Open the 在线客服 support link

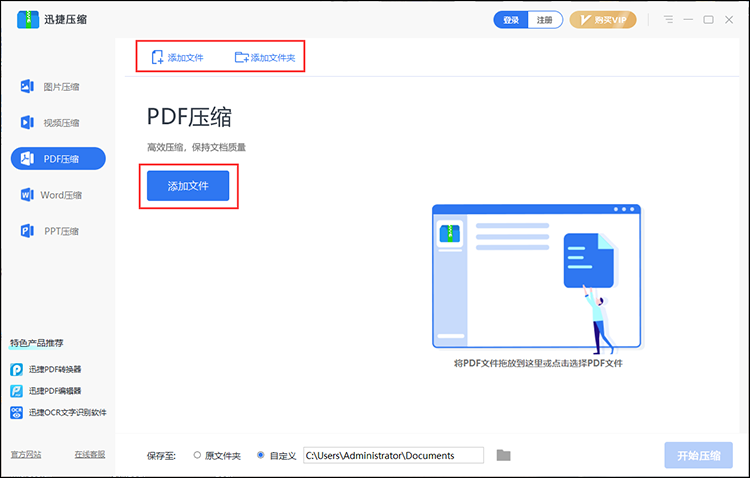tap(90, 455)
